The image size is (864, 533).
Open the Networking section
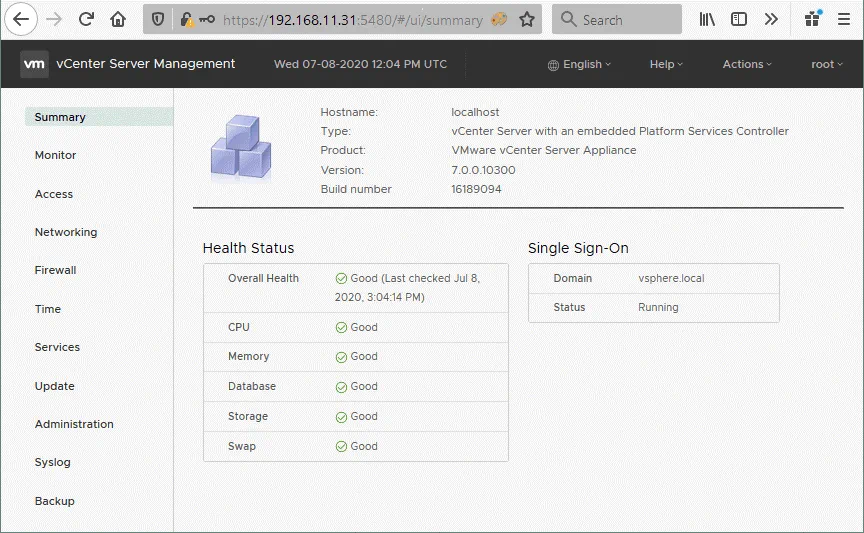(66, 232)
